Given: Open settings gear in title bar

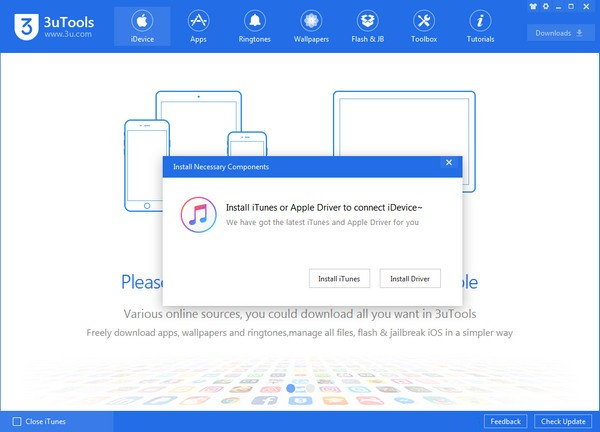Looking at the screenshot, I should point(546,6).
